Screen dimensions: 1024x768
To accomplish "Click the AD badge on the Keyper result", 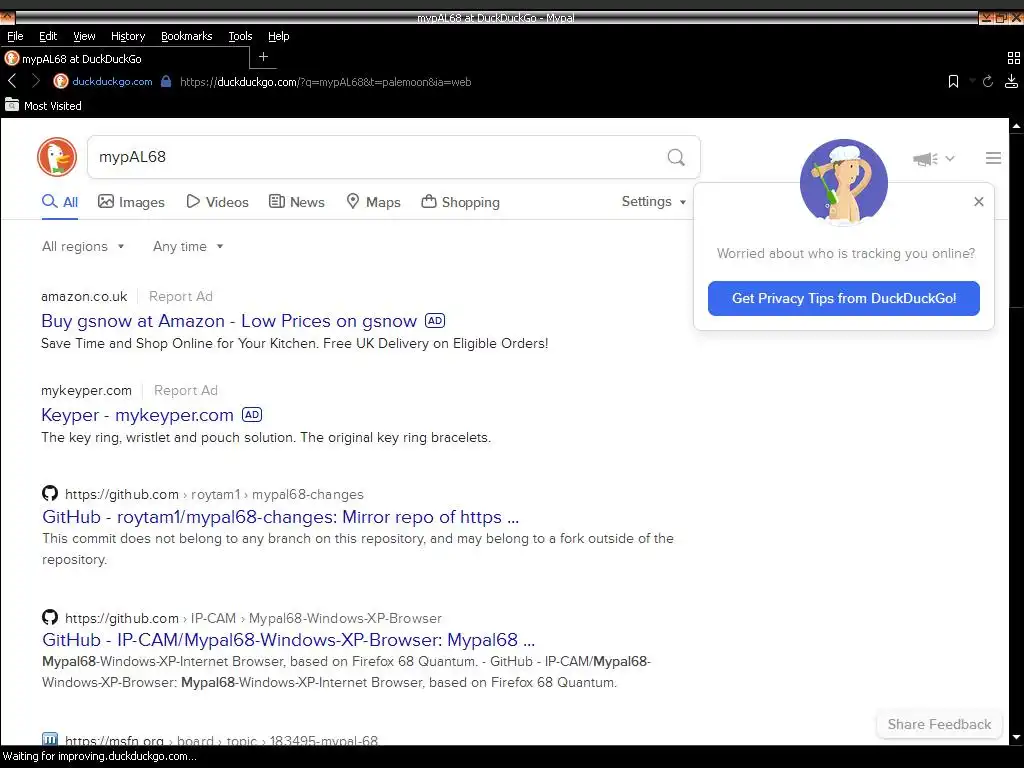I will click(252, 415).
